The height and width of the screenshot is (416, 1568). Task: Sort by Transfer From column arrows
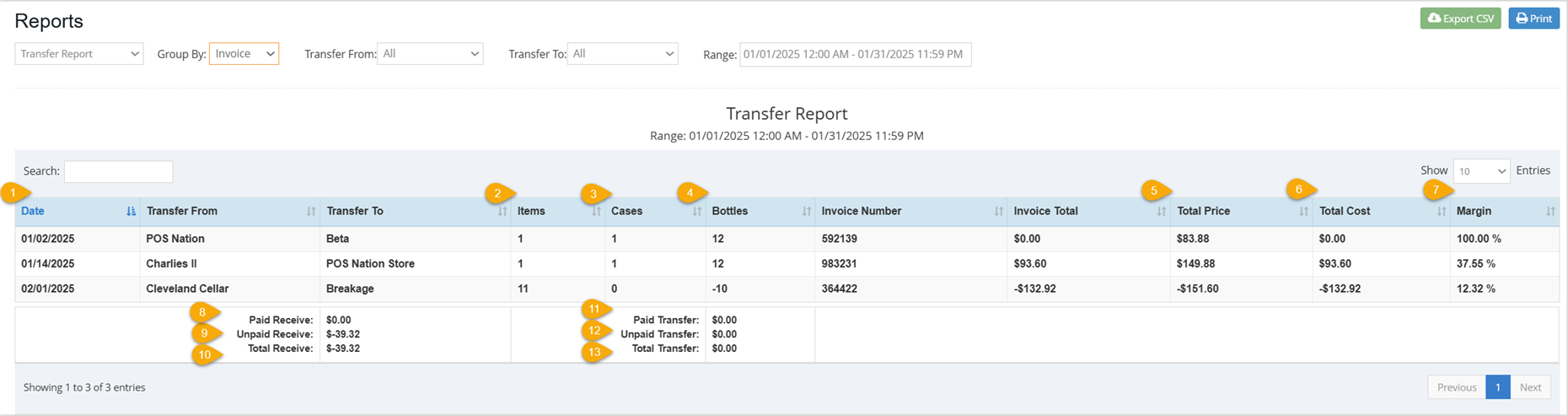(311, 212)
